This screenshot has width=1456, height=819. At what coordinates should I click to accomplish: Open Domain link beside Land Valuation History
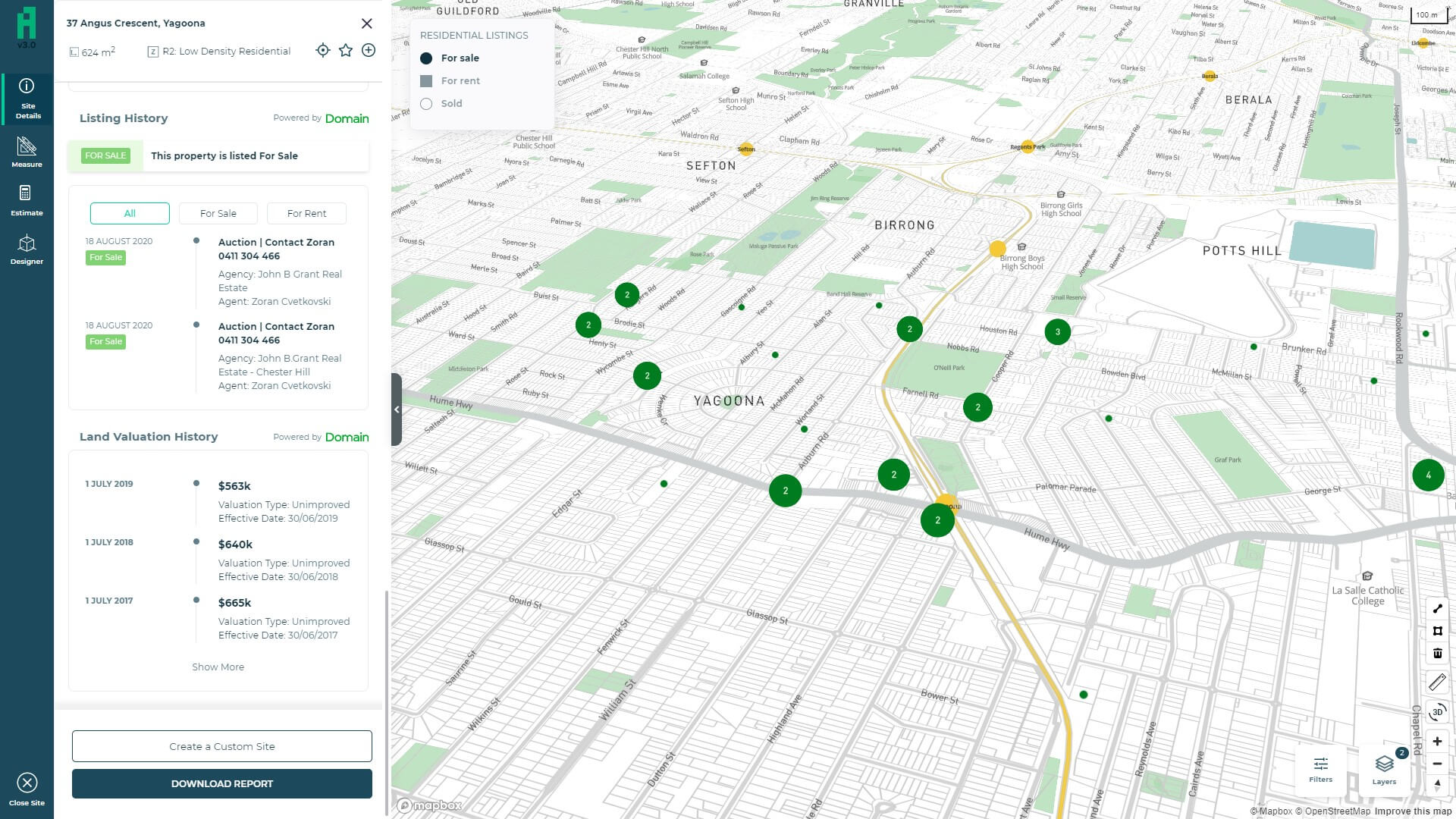pos(347,437)
